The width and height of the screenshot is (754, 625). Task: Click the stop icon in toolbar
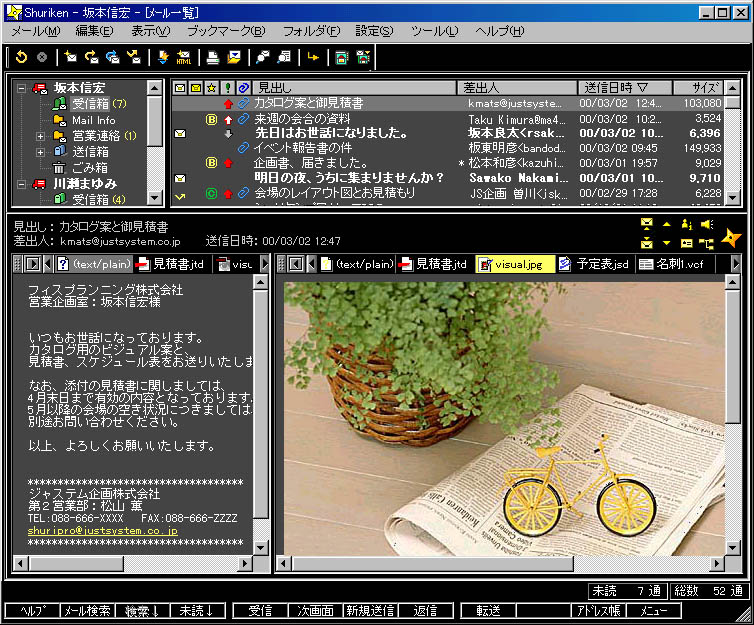click(x=41, y=58)
